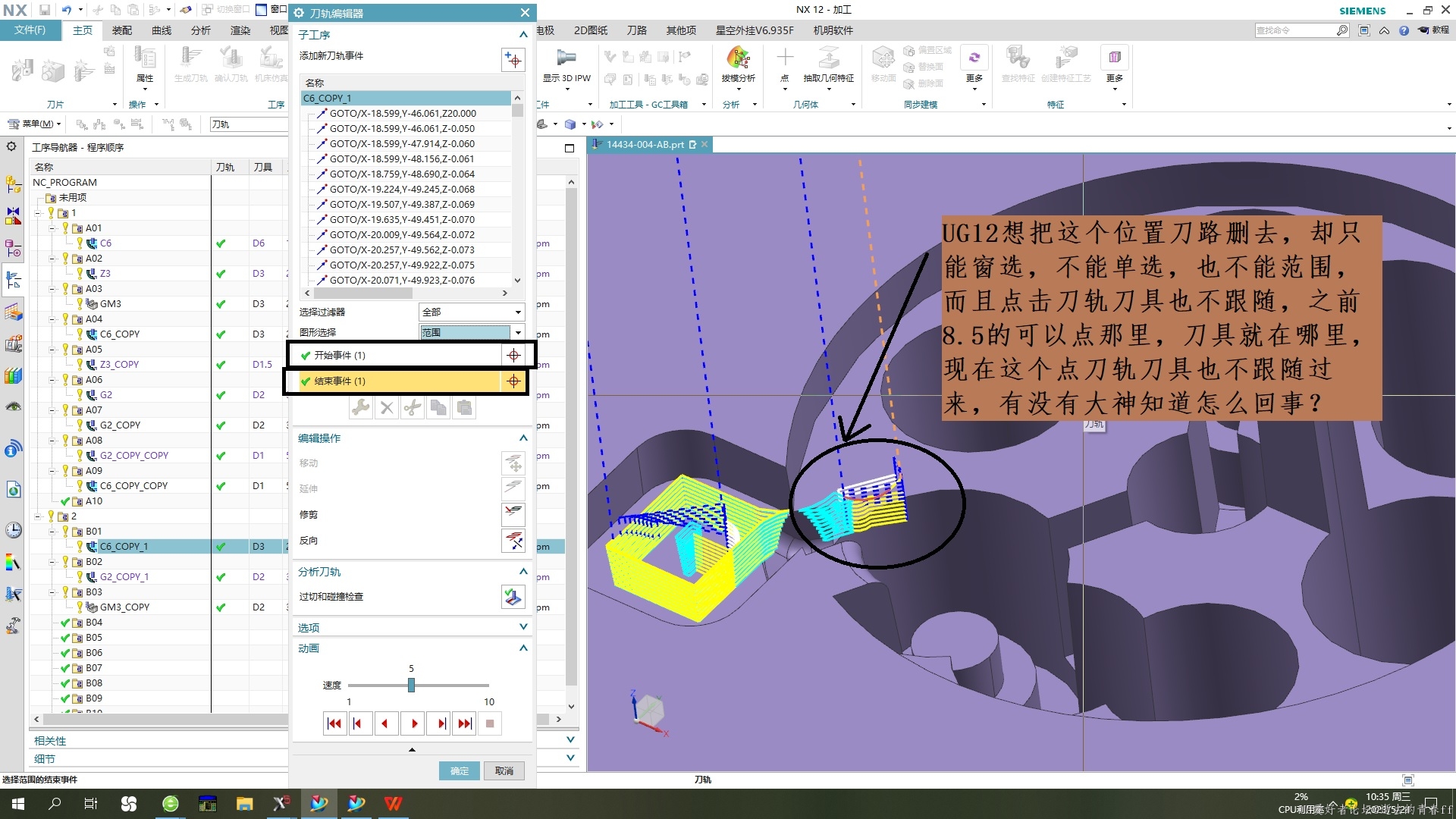Select operation GM3_COPY in navigator
1456x819 pixels.
[x=124, y=607]
